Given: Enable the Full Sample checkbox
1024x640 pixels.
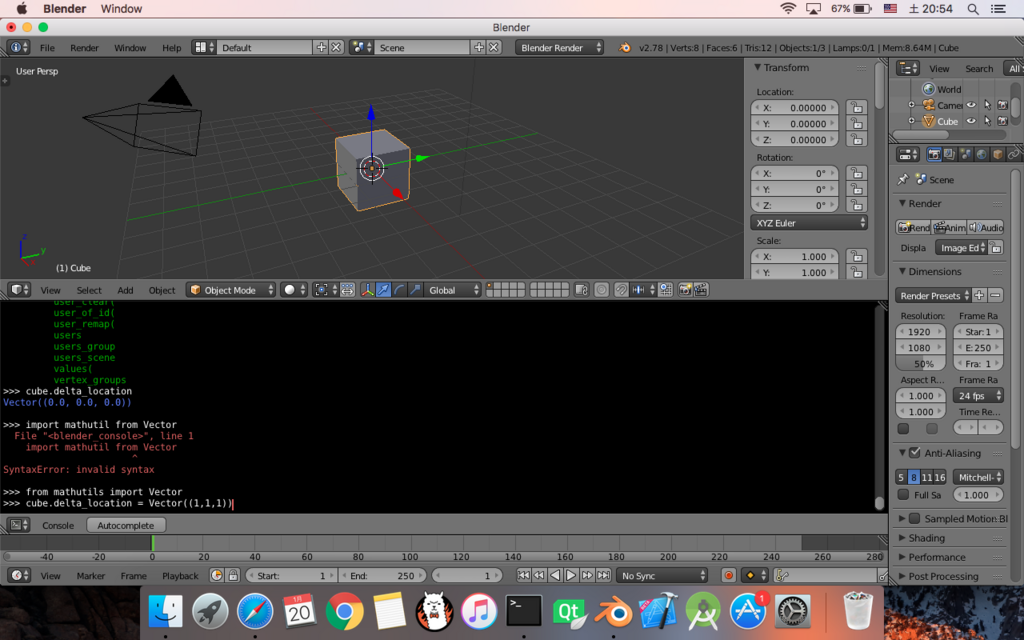Looking at the screenshot, I should point(903,494).
